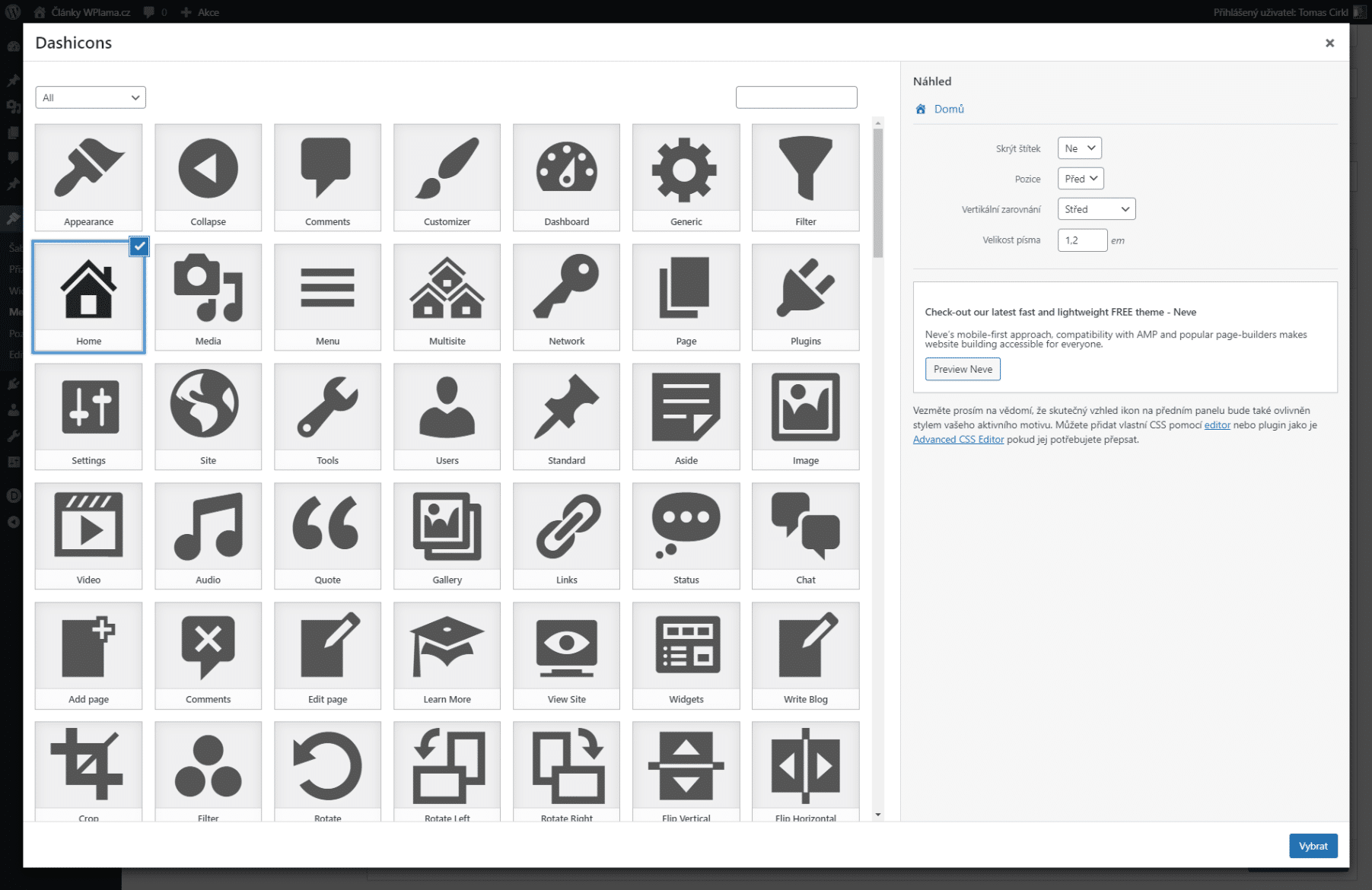Select the Quote marks icon

coord(327,536)
